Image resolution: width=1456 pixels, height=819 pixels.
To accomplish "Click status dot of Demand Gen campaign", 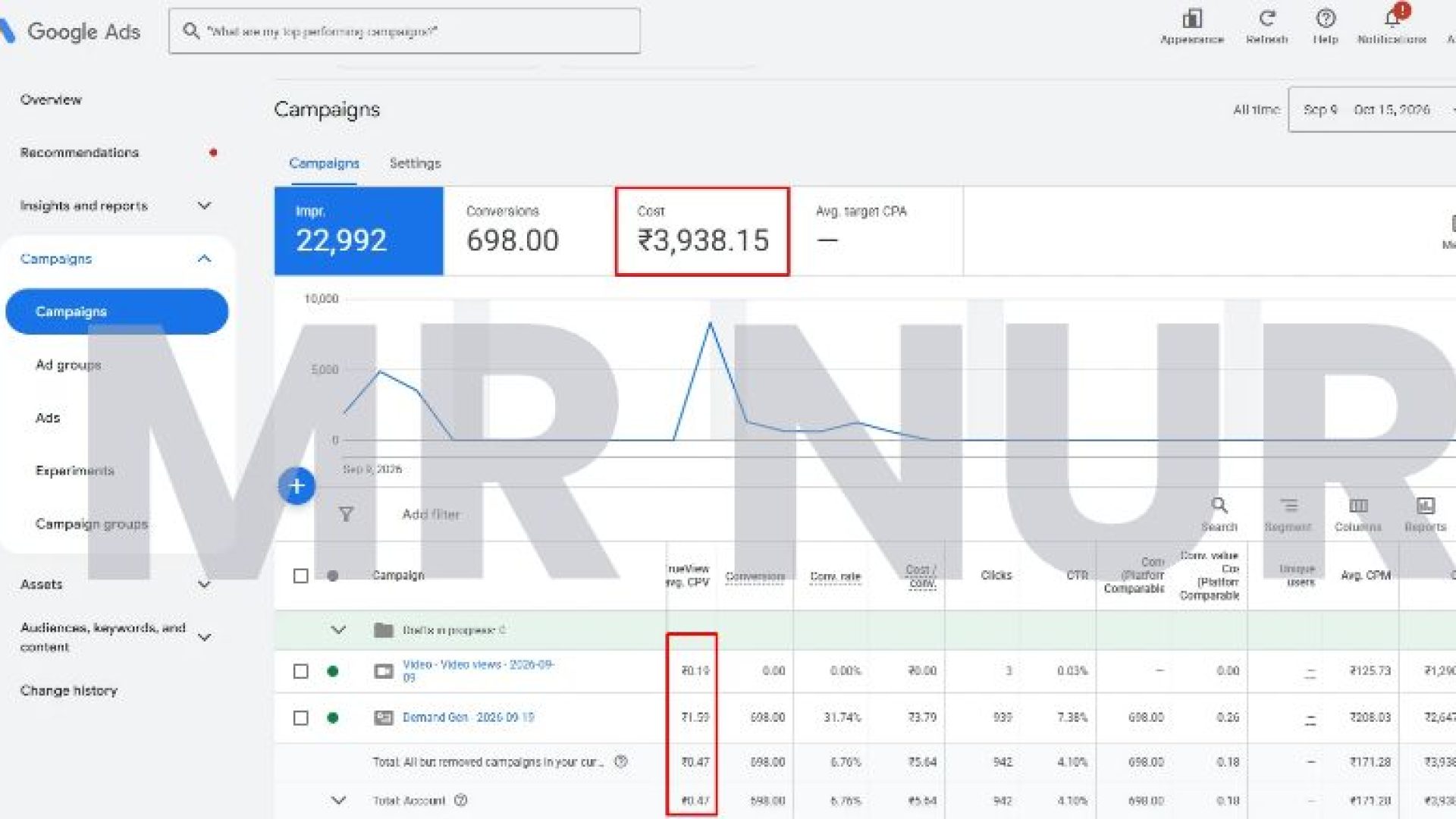I will [x=332, y=717].
